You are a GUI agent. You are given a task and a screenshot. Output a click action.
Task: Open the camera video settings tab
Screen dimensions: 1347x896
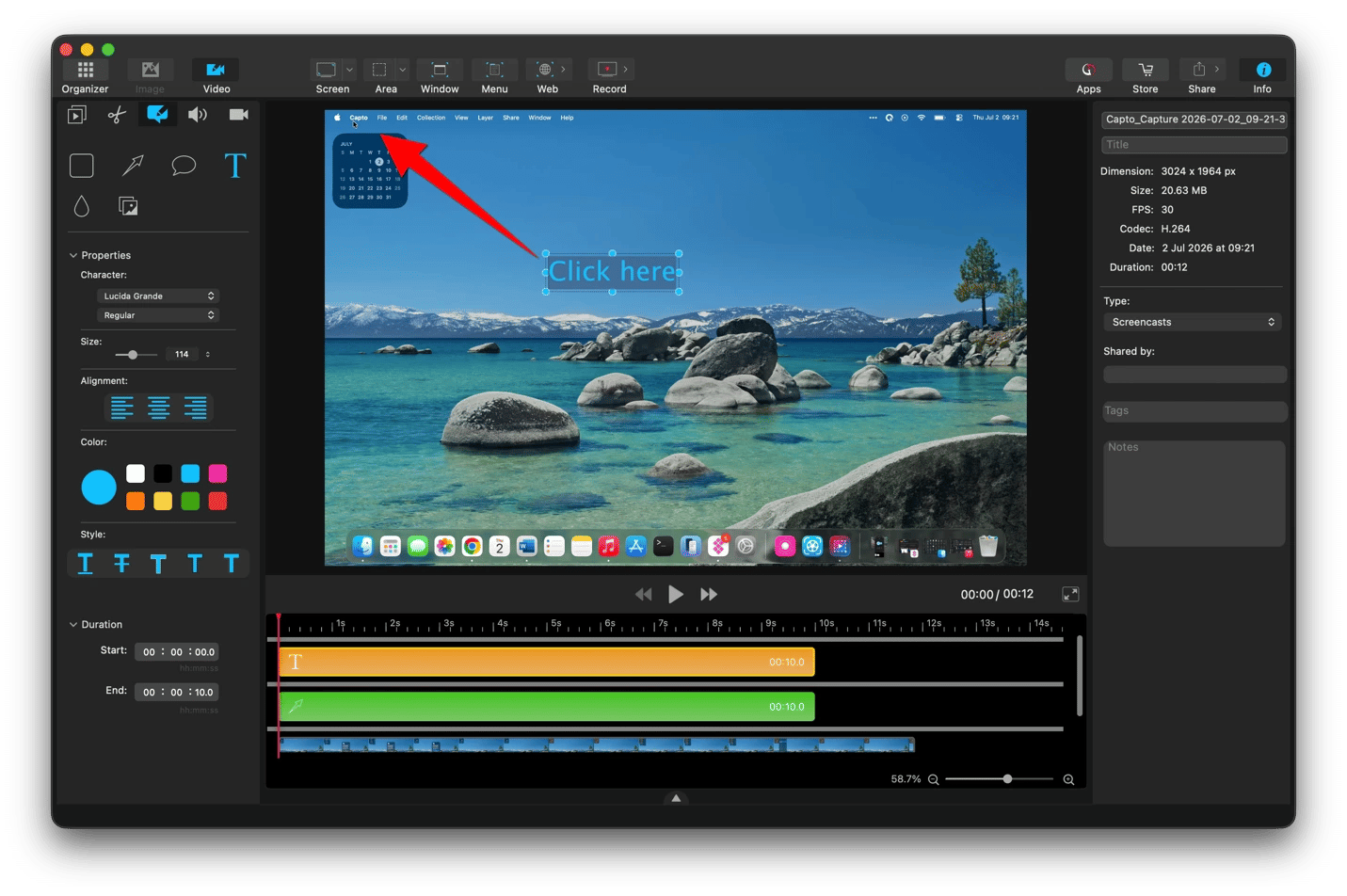click(239, 115)
